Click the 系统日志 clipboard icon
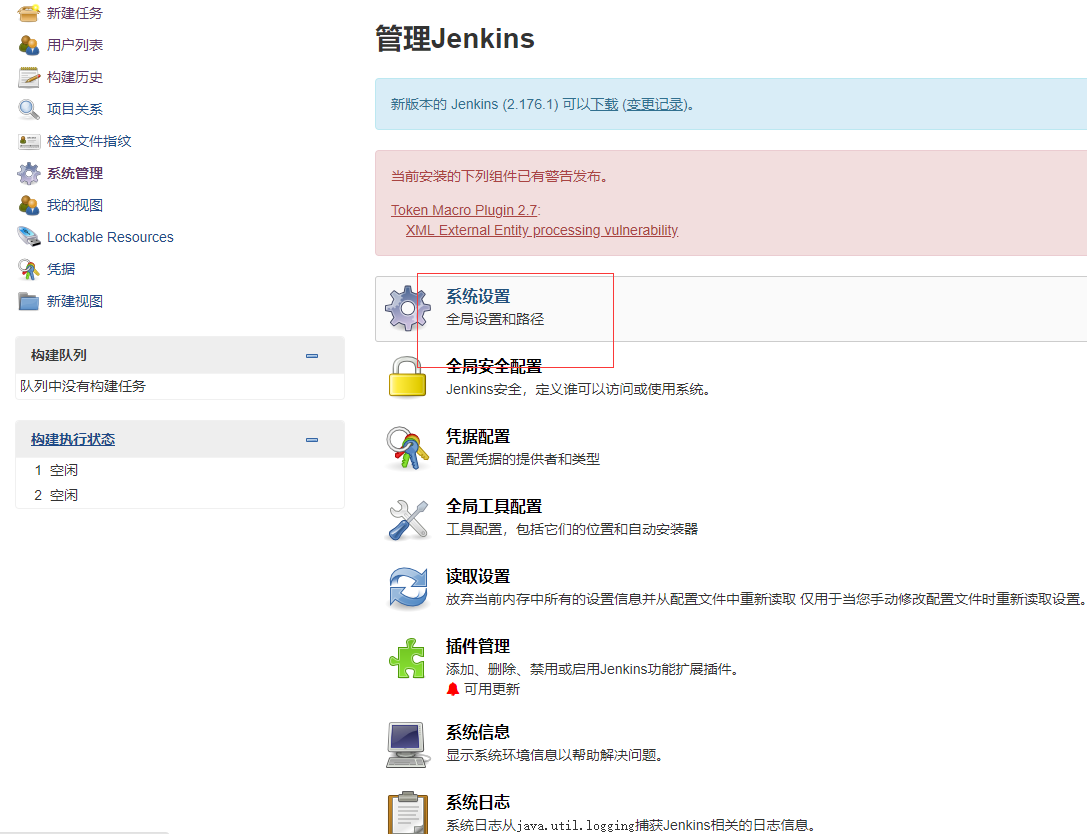Screen dimensions: 1087x834 (x=408, y=813)
